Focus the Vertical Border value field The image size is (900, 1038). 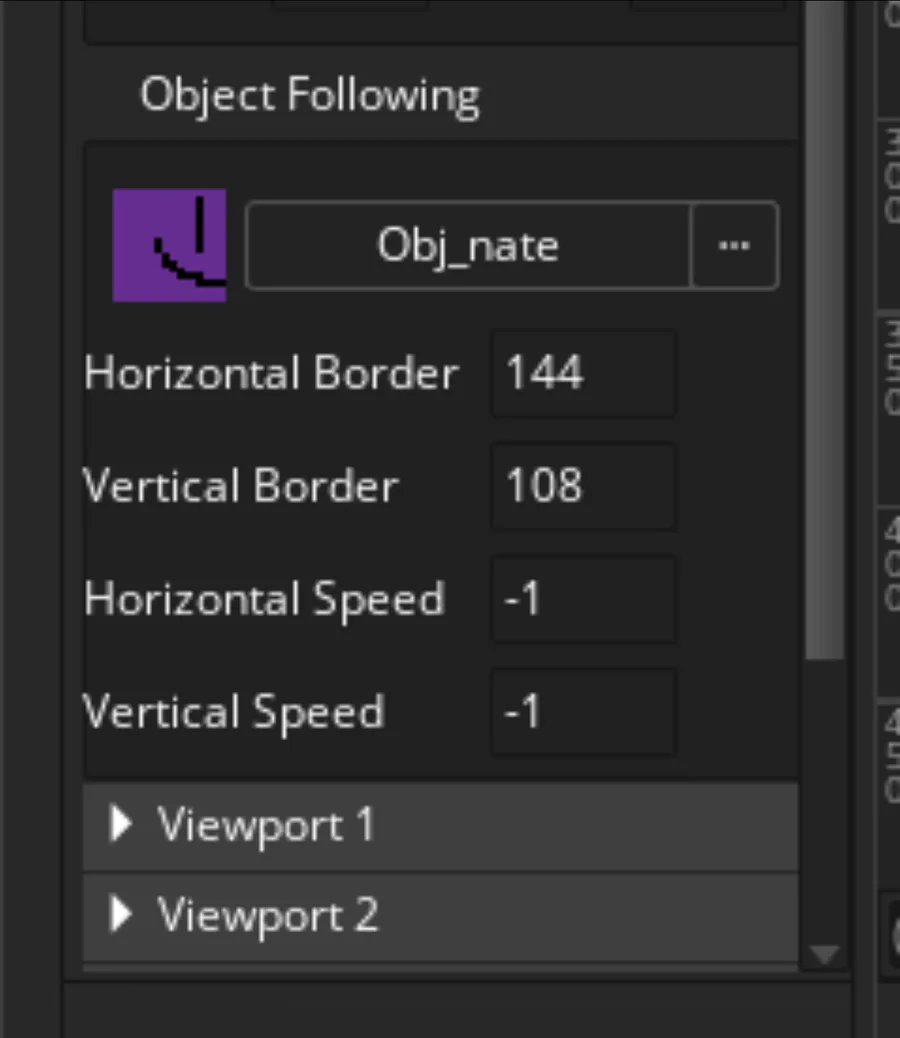[583, 487]
